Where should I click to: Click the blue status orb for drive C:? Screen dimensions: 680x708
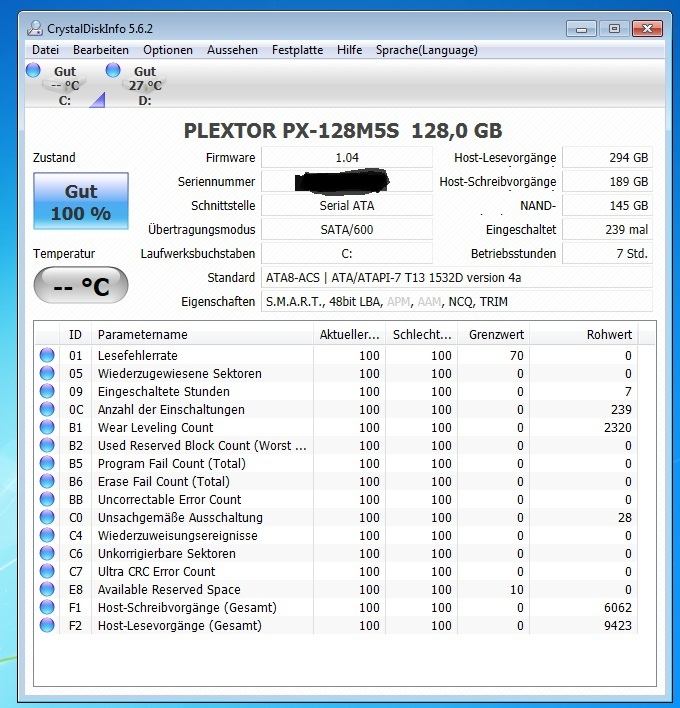pyautogui.click(x=33, y=70)
